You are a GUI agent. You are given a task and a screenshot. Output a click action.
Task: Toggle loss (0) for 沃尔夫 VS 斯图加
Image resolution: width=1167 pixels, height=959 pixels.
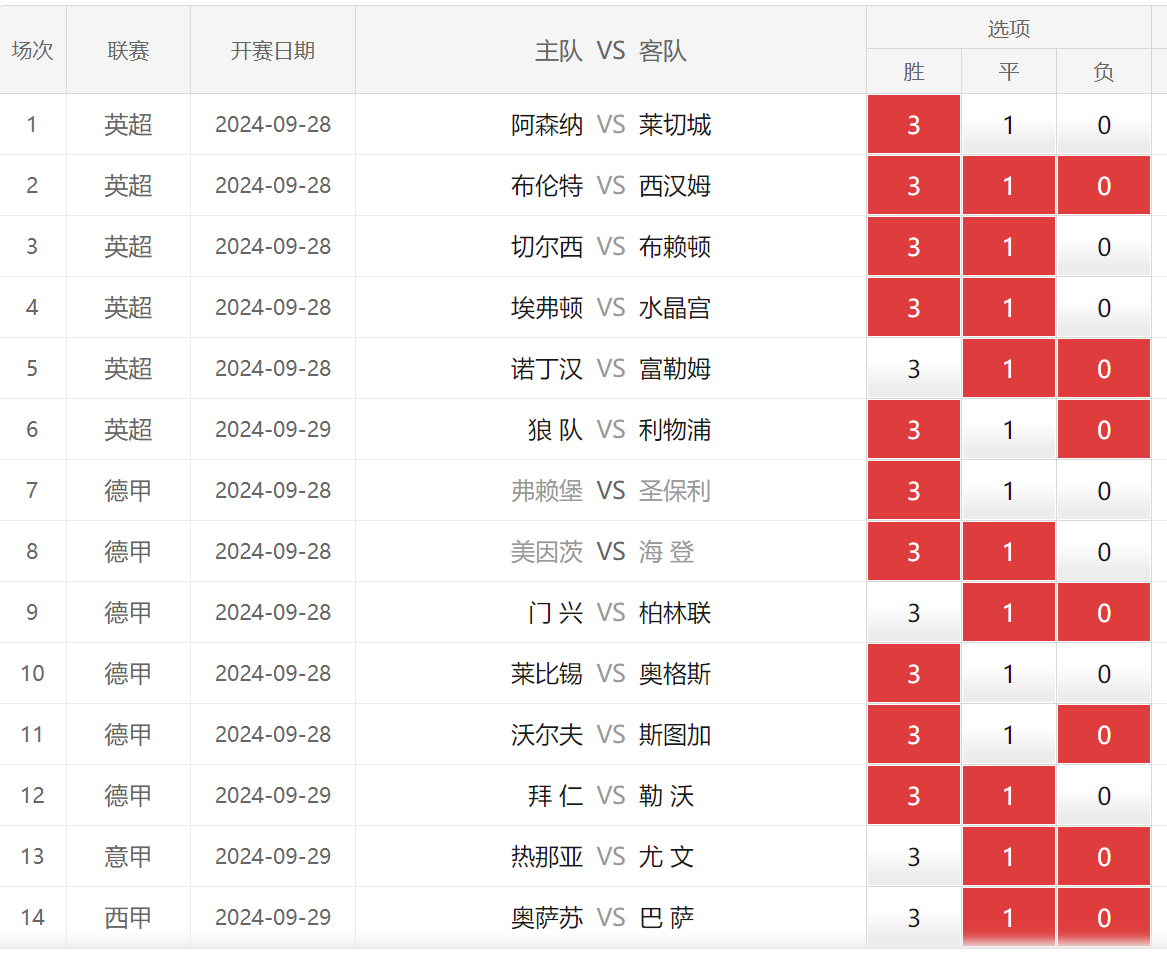click(1104, 734)
